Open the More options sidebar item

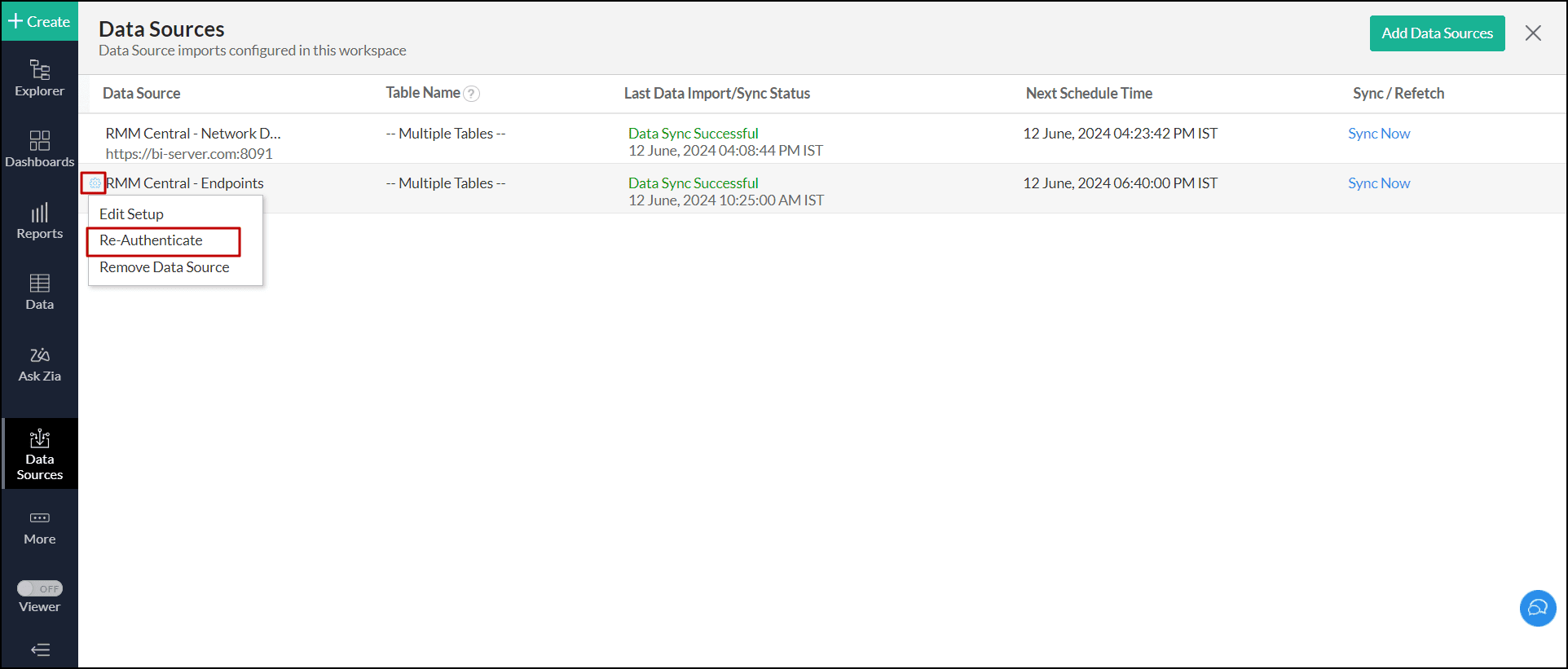pos(39,527)
